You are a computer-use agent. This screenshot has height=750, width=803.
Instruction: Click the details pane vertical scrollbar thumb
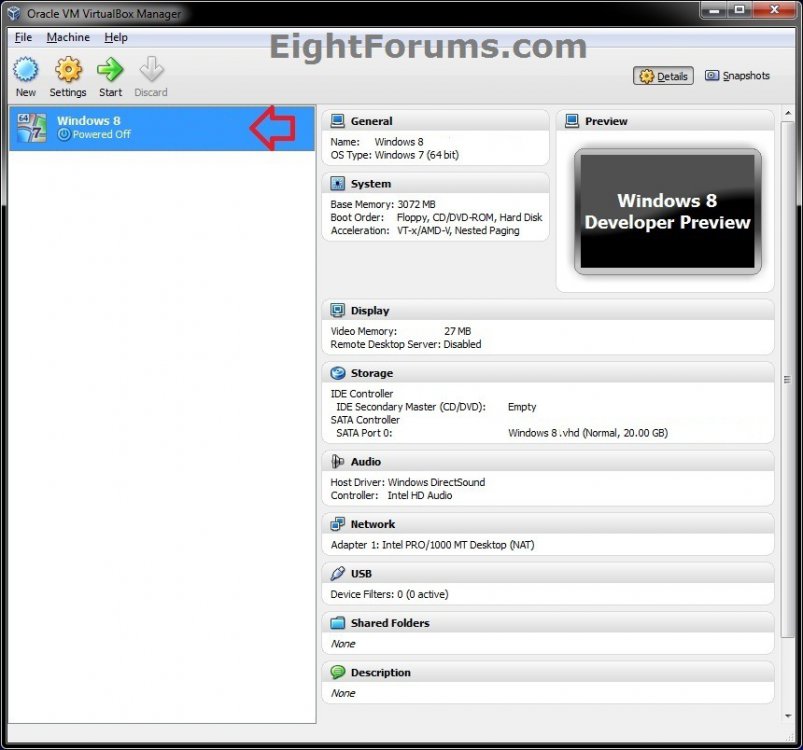pyautogui.click(x=788, y=379)
